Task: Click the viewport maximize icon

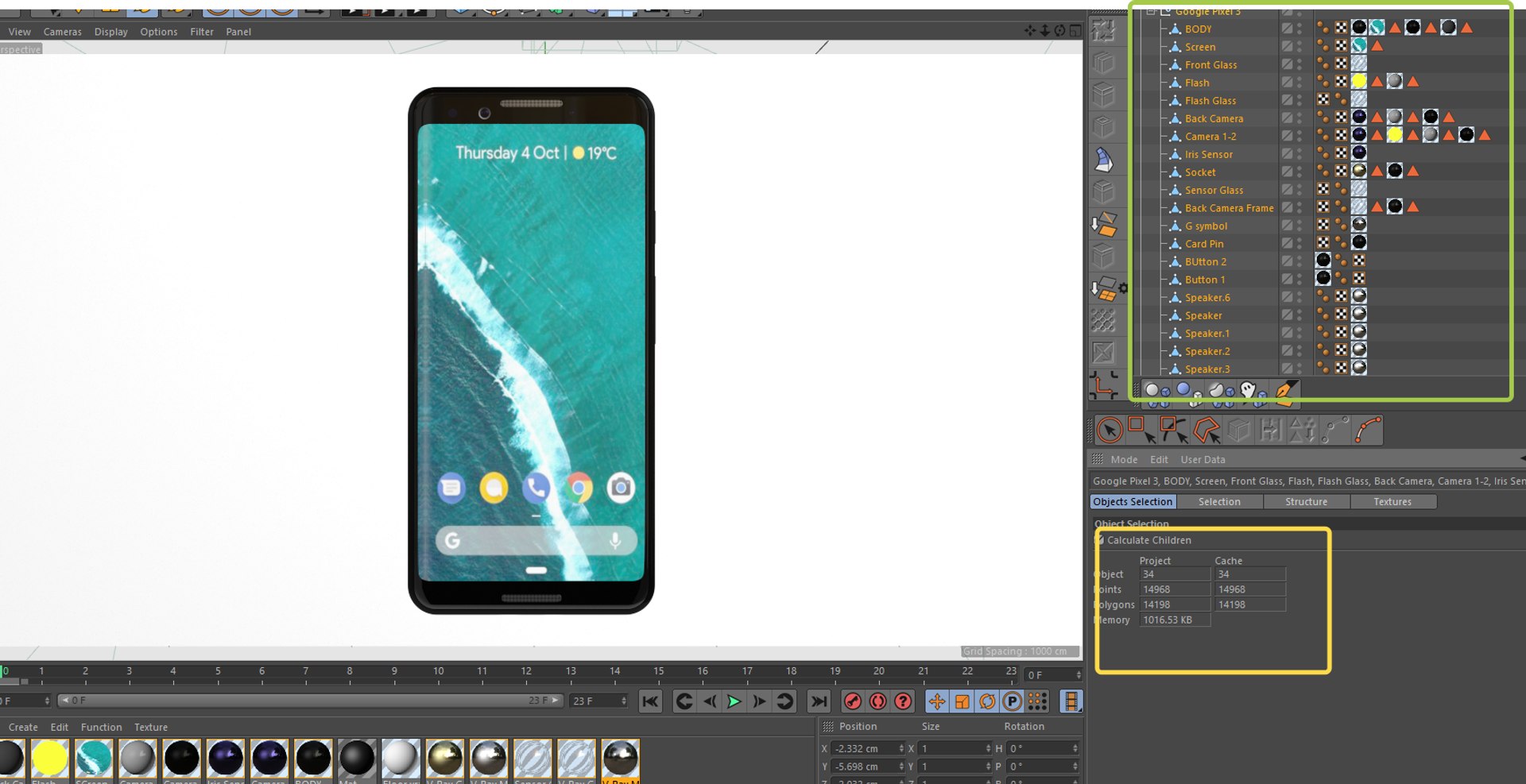Action: click(1075, 31)
